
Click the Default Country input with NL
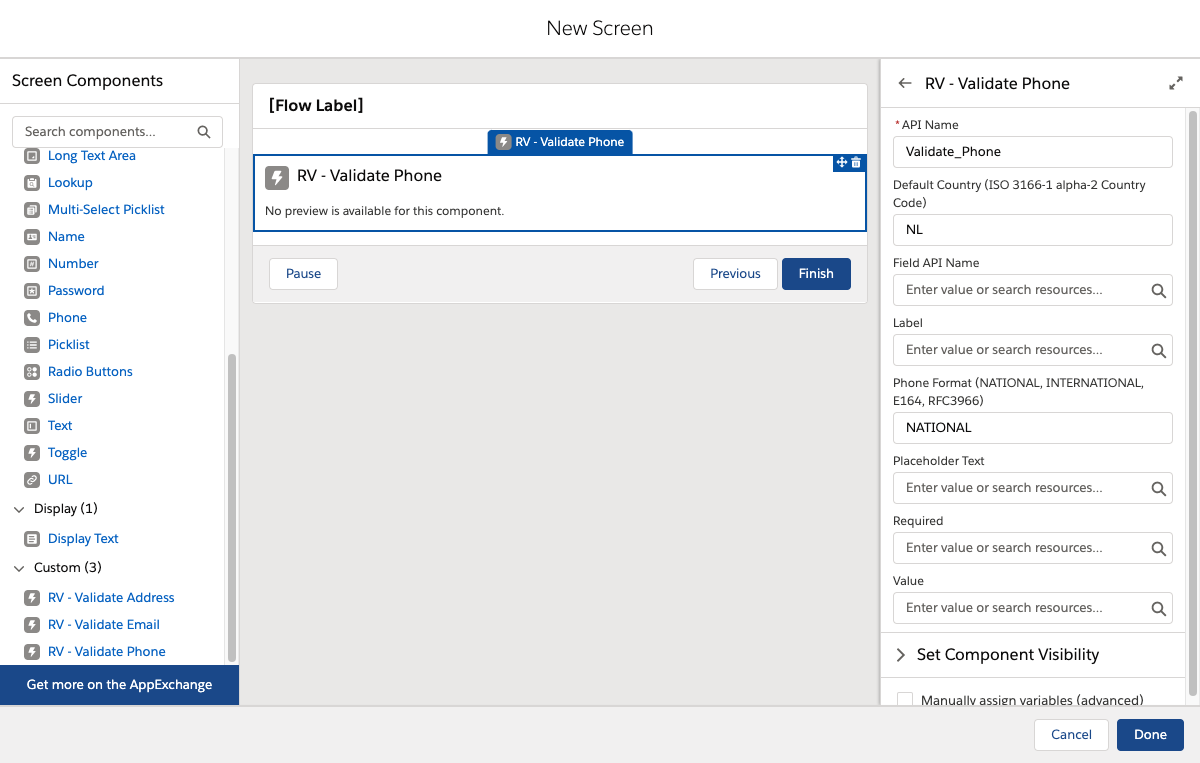pyautogui.click(x=1032, y=230)
